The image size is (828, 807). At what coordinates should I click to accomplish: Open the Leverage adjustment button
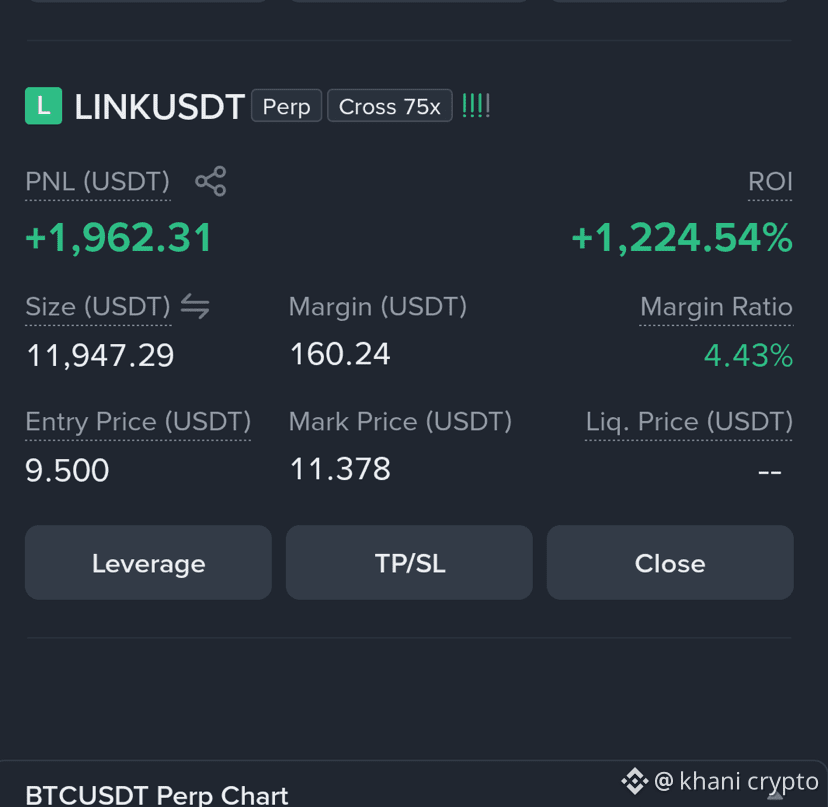point(148,562)
